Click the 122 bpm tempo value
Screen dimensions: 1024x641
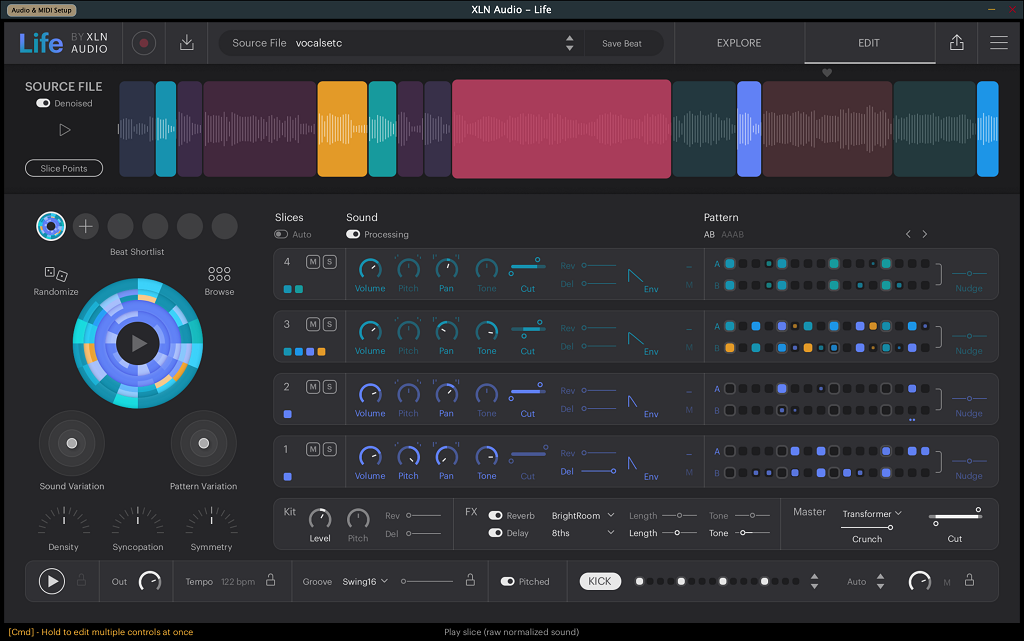pyautogui.click(x=238, y=582)
